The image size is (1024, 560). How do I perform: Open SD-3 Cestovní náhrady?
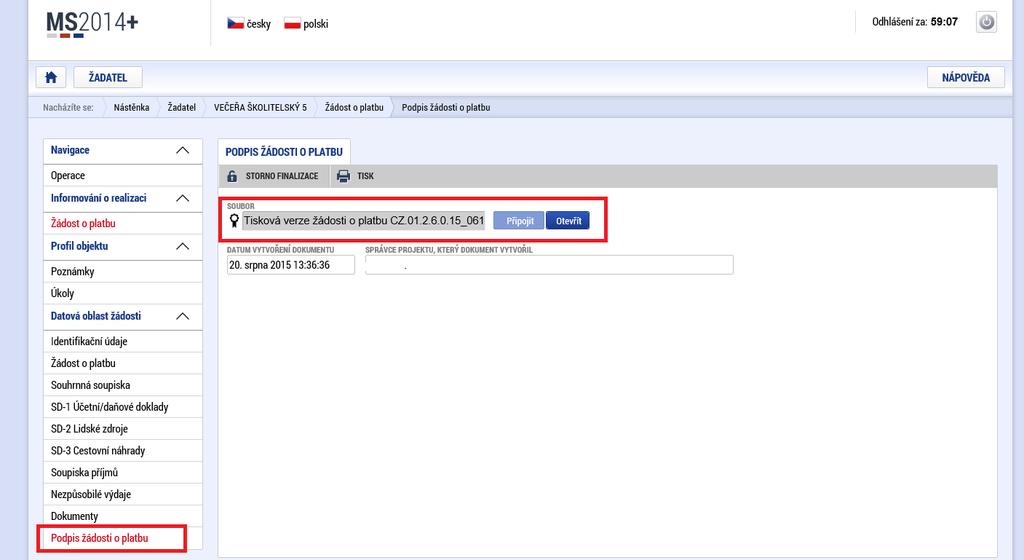(123, 450)
